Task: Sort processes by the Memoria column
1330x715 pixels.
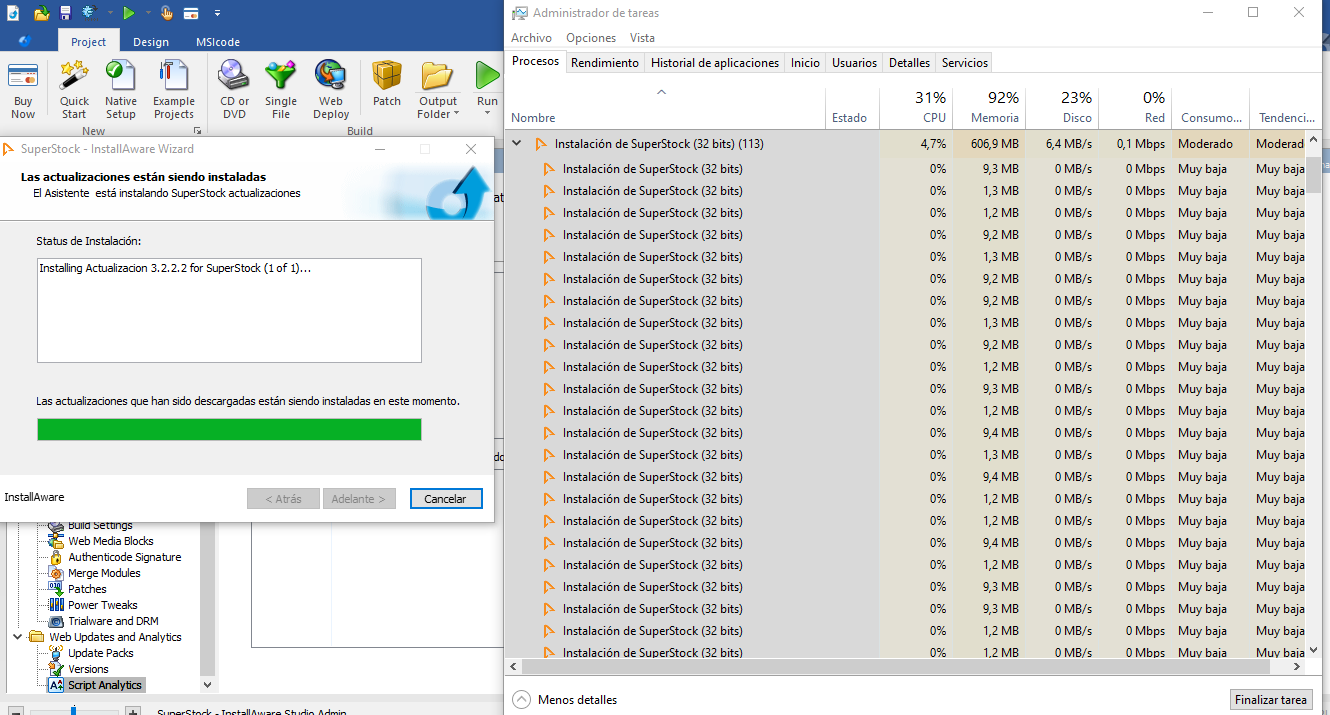Action: (988, 107)
